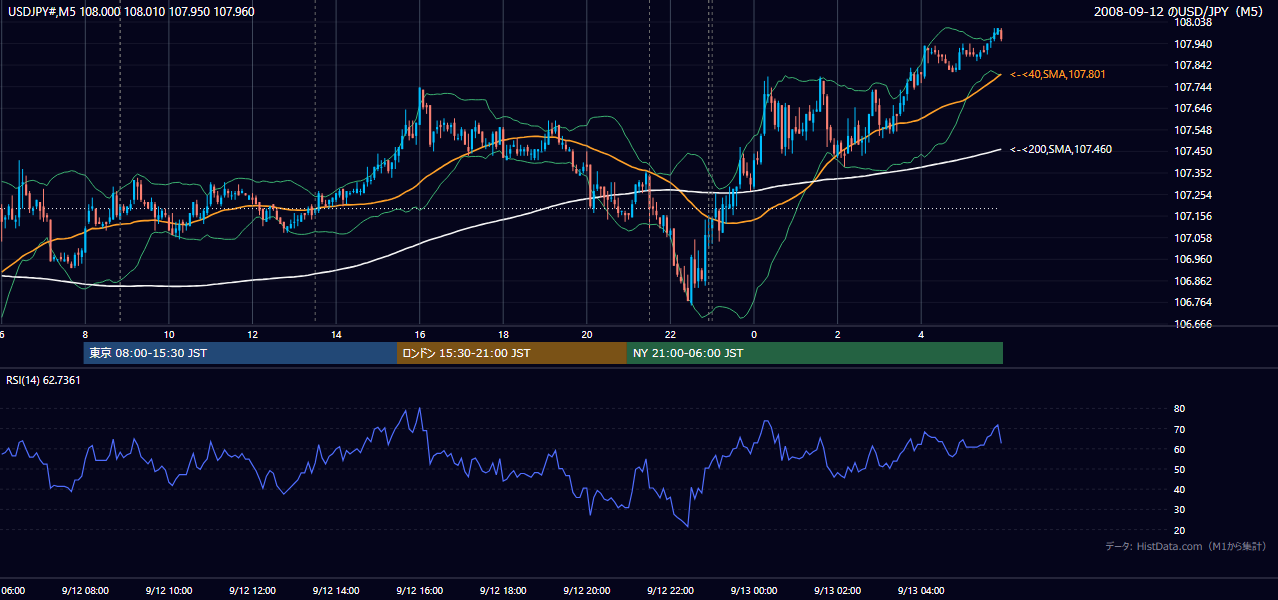
Task: Select the NY 21:00-06:00 JST session bar
Action: 815,353
